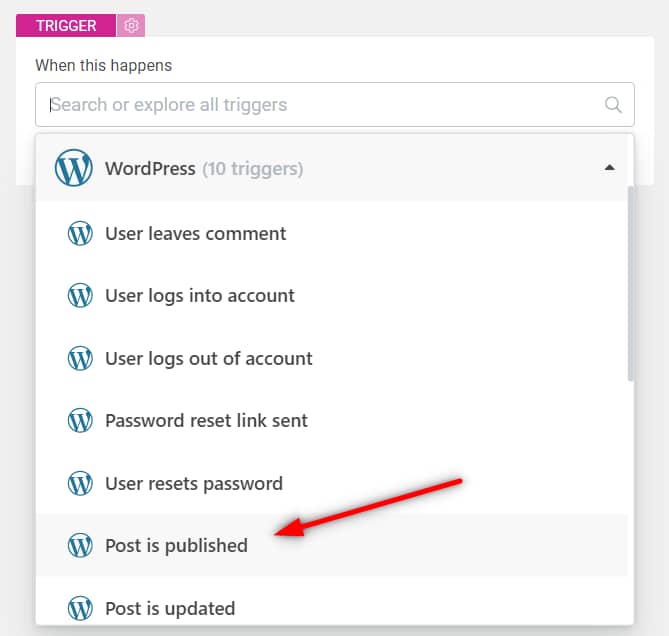This screenshot has height=636, width=669.
Task: Click the search magnifier icon
Action: click(613, 105)
